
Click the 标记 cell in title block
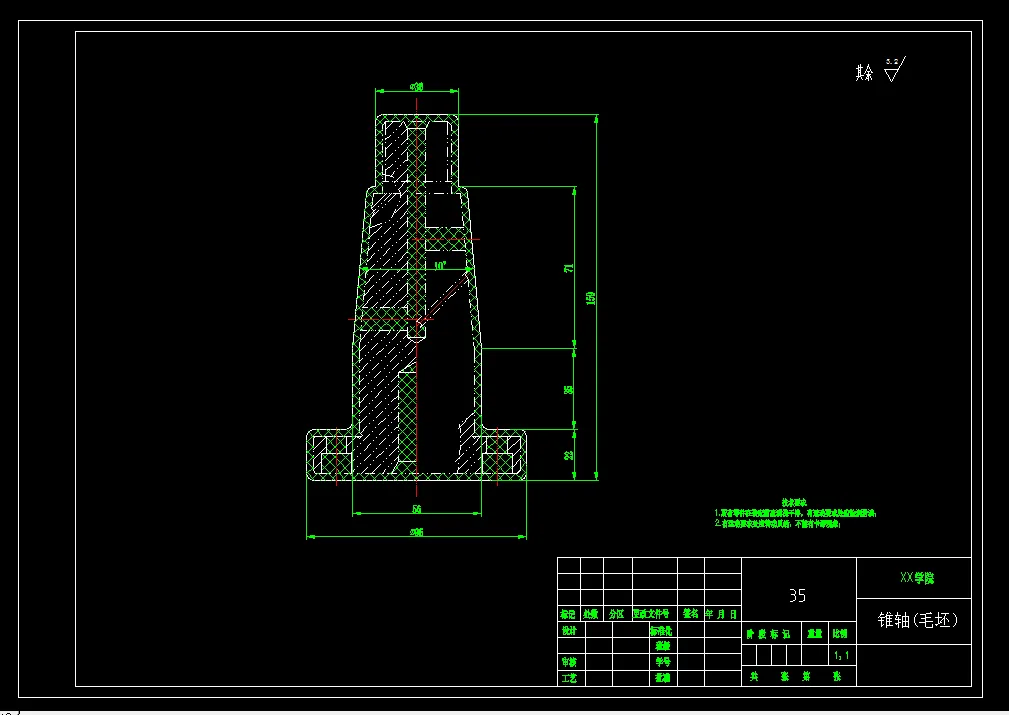click(568, 614)
